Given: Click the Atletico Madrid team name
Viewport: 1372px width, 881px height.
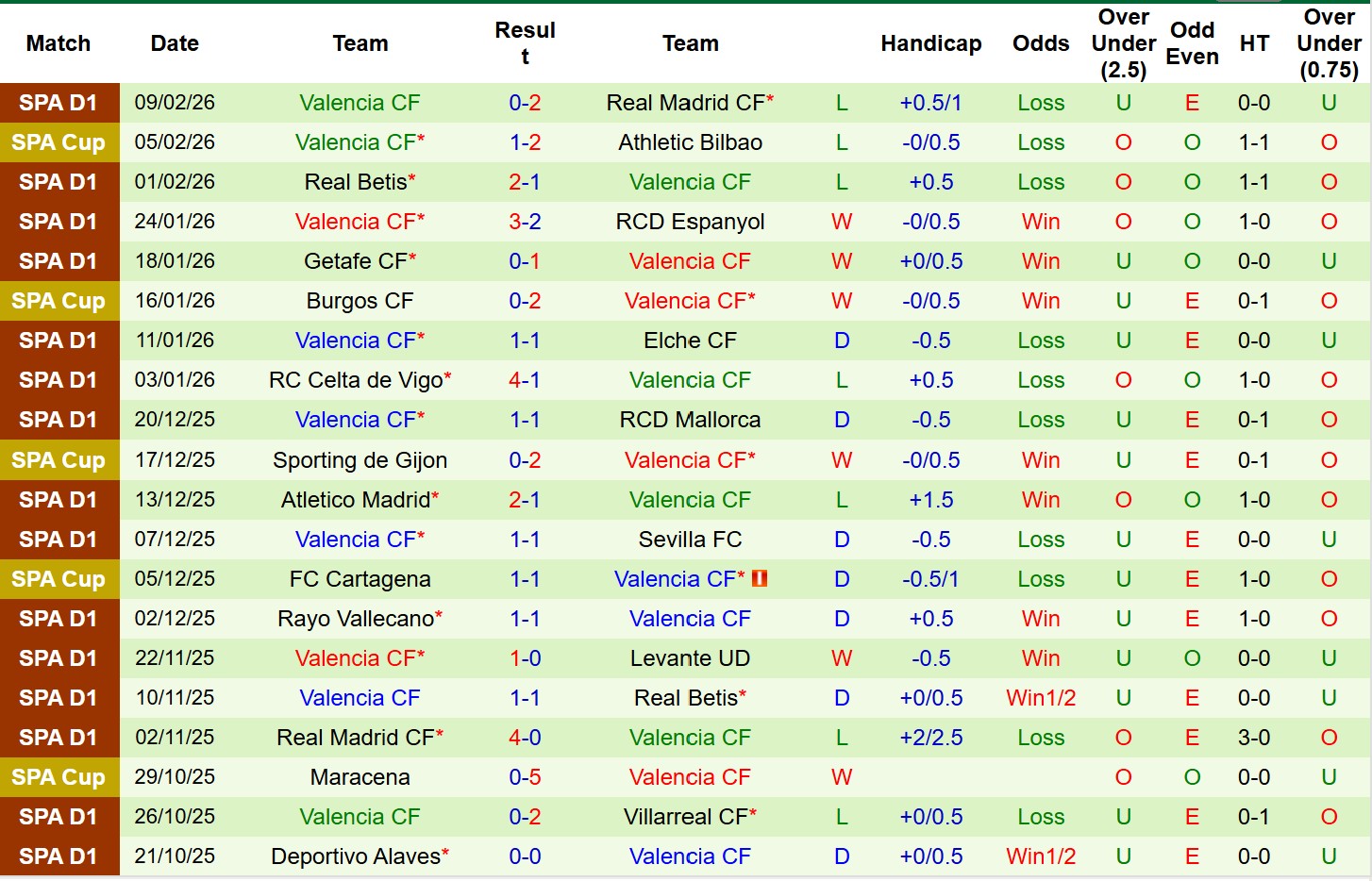Looking at the screenshot, I should point(356,500).
